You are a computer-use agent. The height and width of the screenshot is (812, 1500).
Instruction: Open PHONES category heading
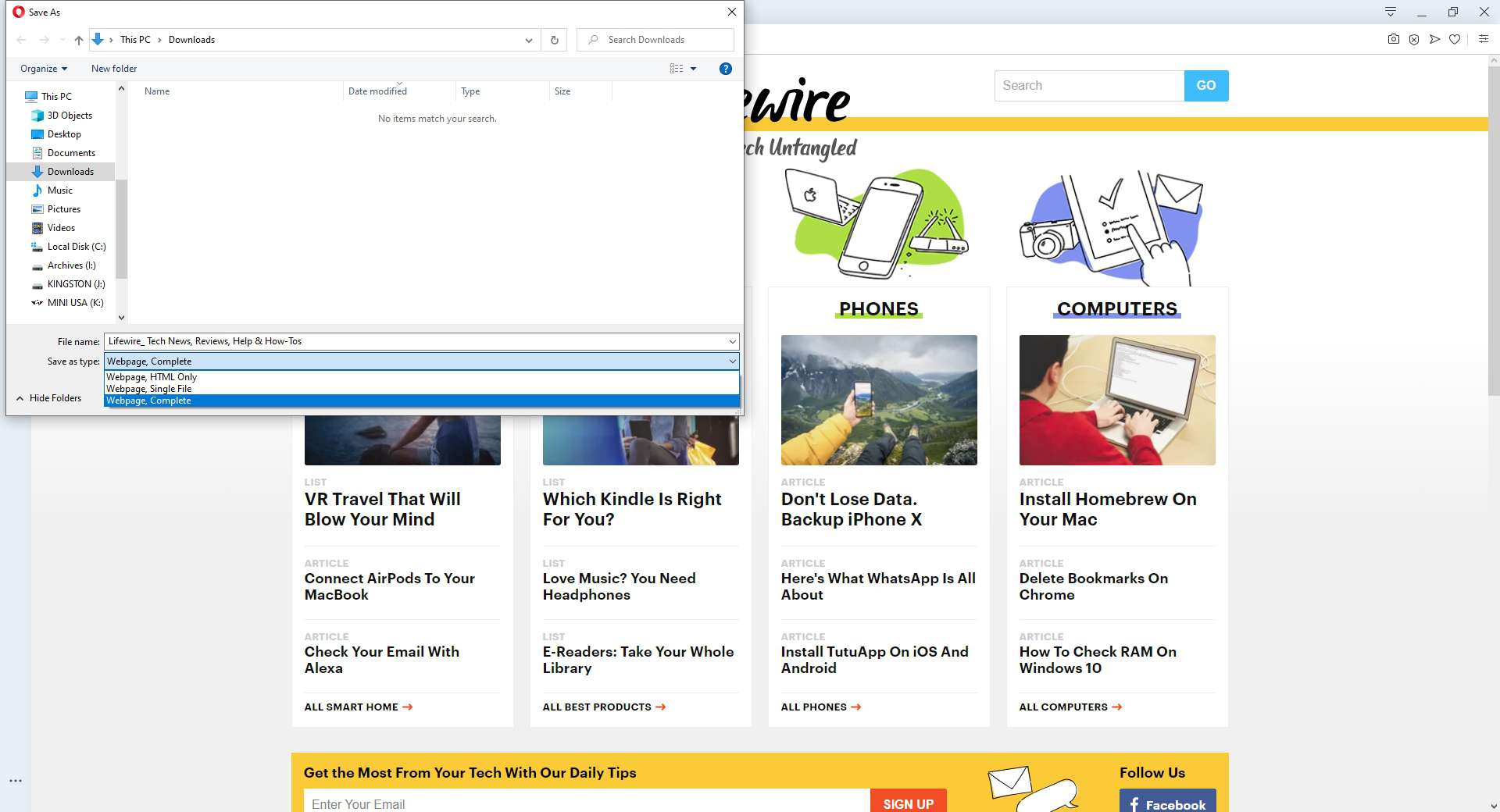tap(879, 309)
